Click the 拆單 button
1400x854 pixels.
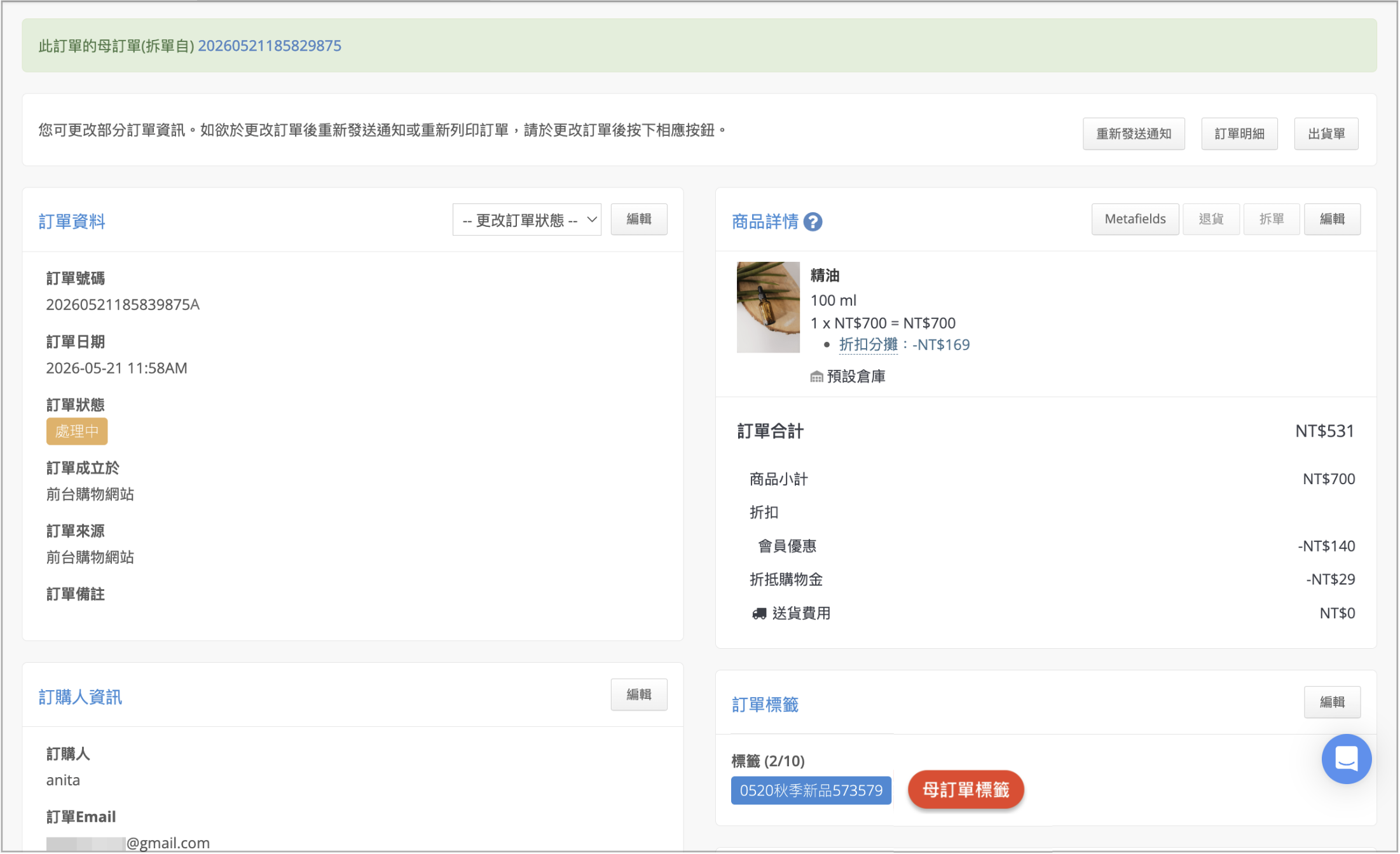1272,219
